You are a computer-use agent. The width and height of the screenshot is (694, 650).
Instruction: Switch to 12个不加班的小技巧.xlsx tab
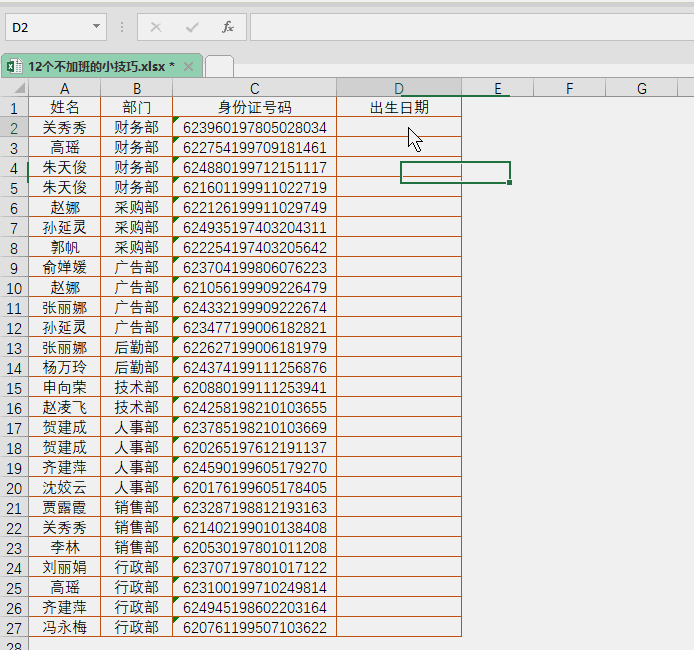[x=100, y=66]
